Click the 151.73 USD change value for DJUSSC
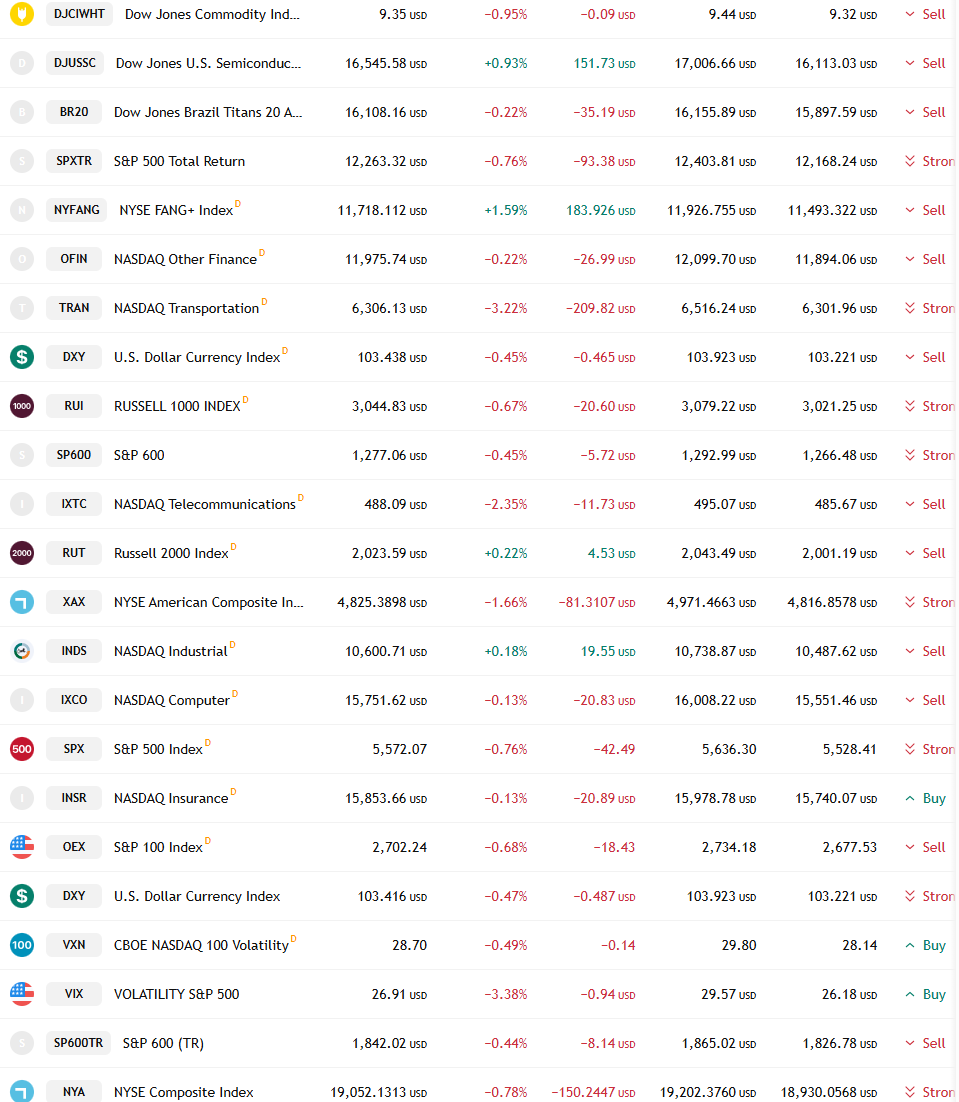Viewport: 959px width, 1102px height. click(x=604, y=63)
